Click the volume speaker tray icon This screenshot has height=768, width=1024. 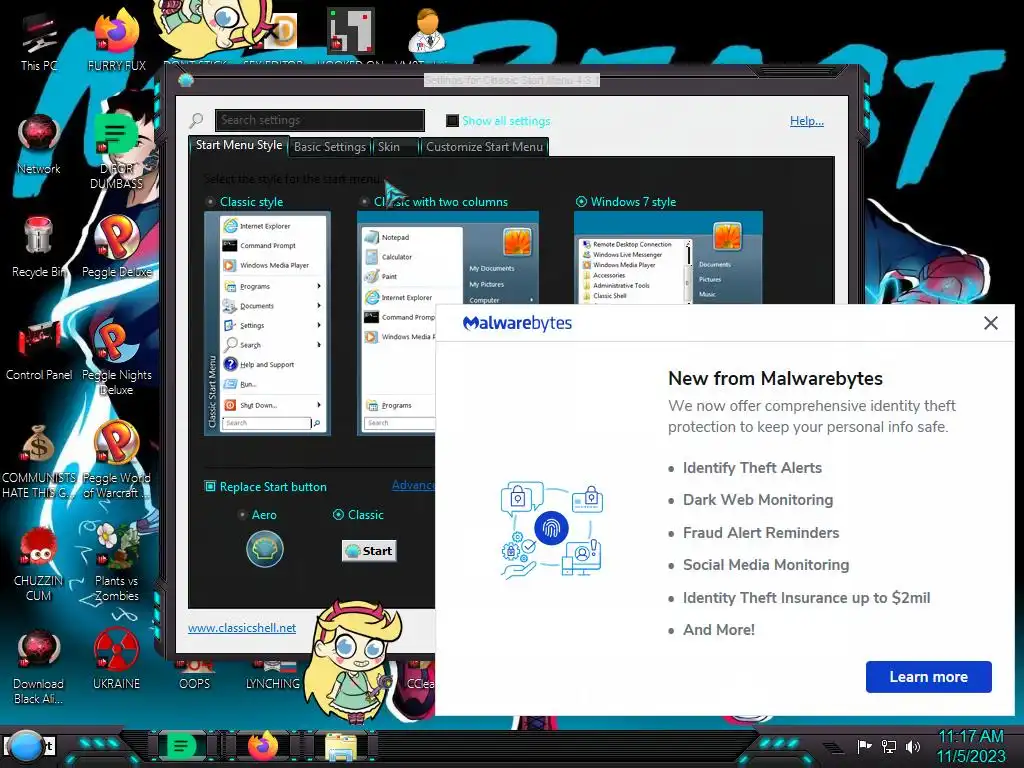pos(912,746)
